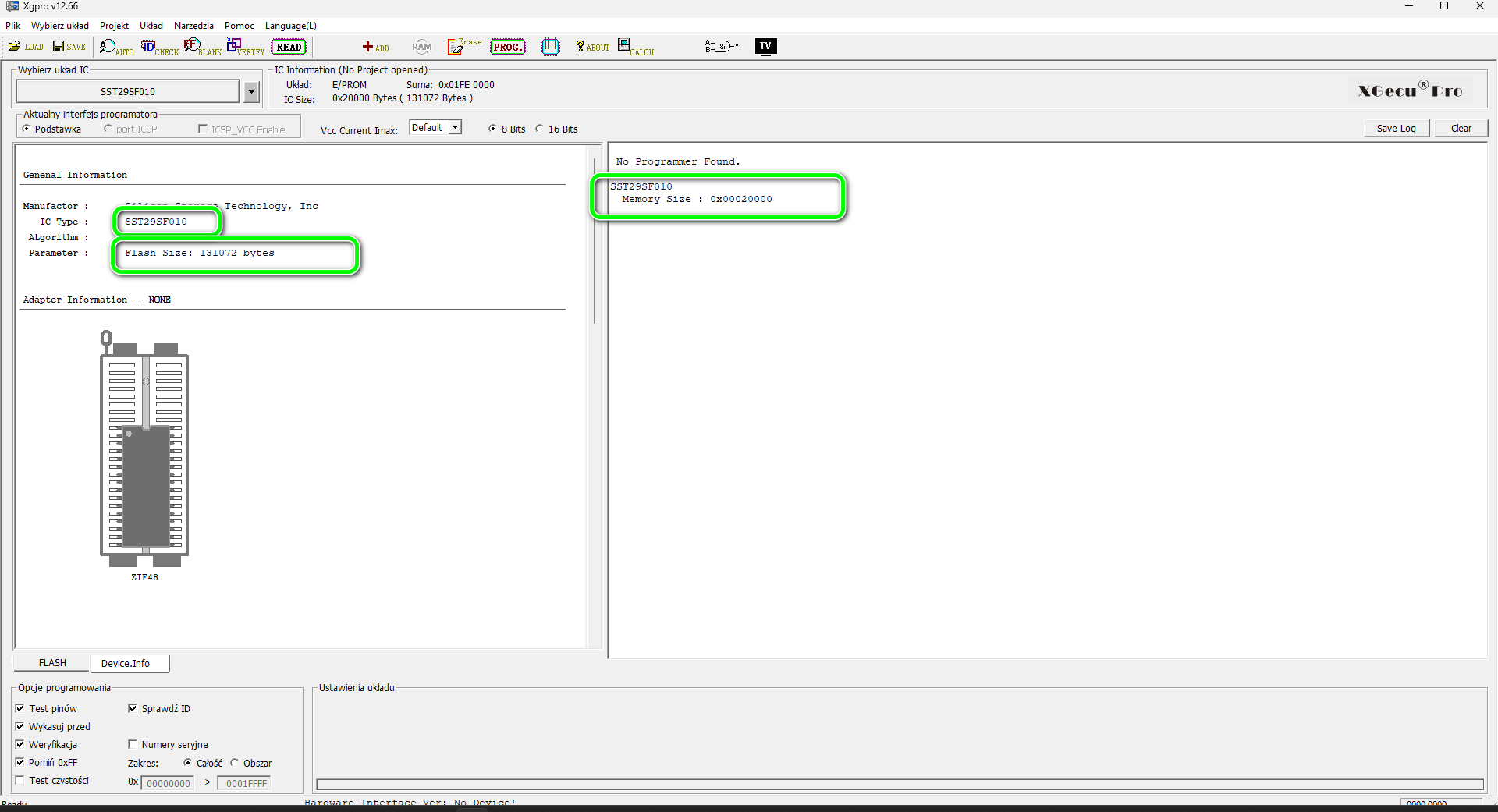Click the red plus ADD icon
The image size is (1498, 812).
[375, 47]
